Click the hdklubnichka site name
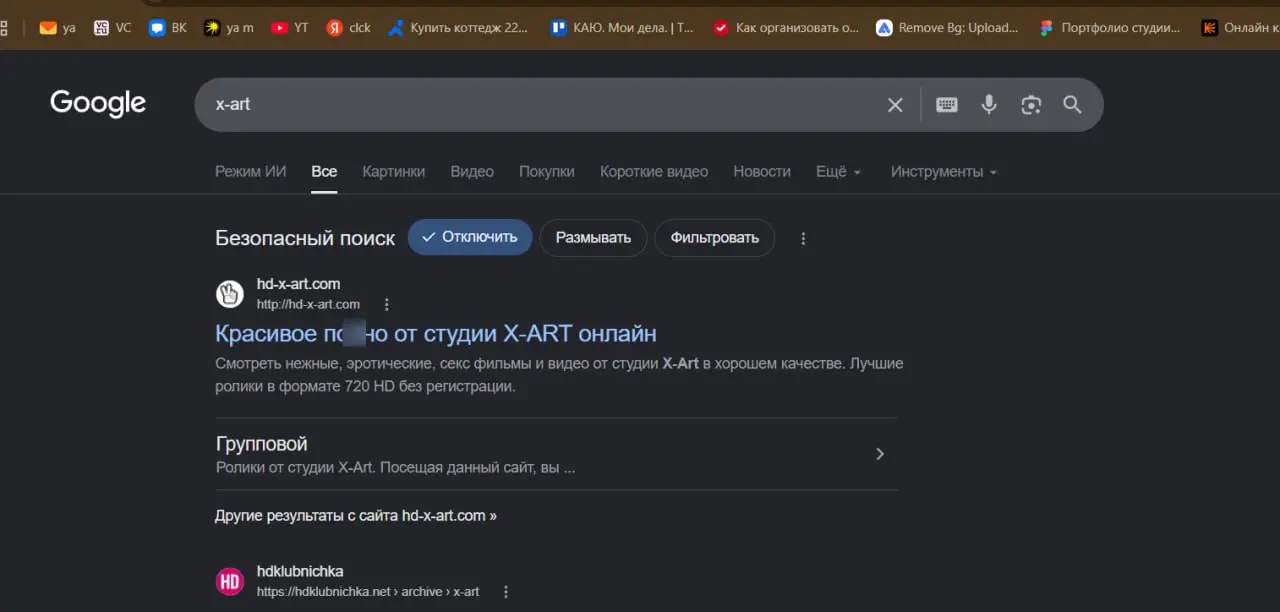The width and height of the screenshot is (1280, 612). tap(300, 572)
